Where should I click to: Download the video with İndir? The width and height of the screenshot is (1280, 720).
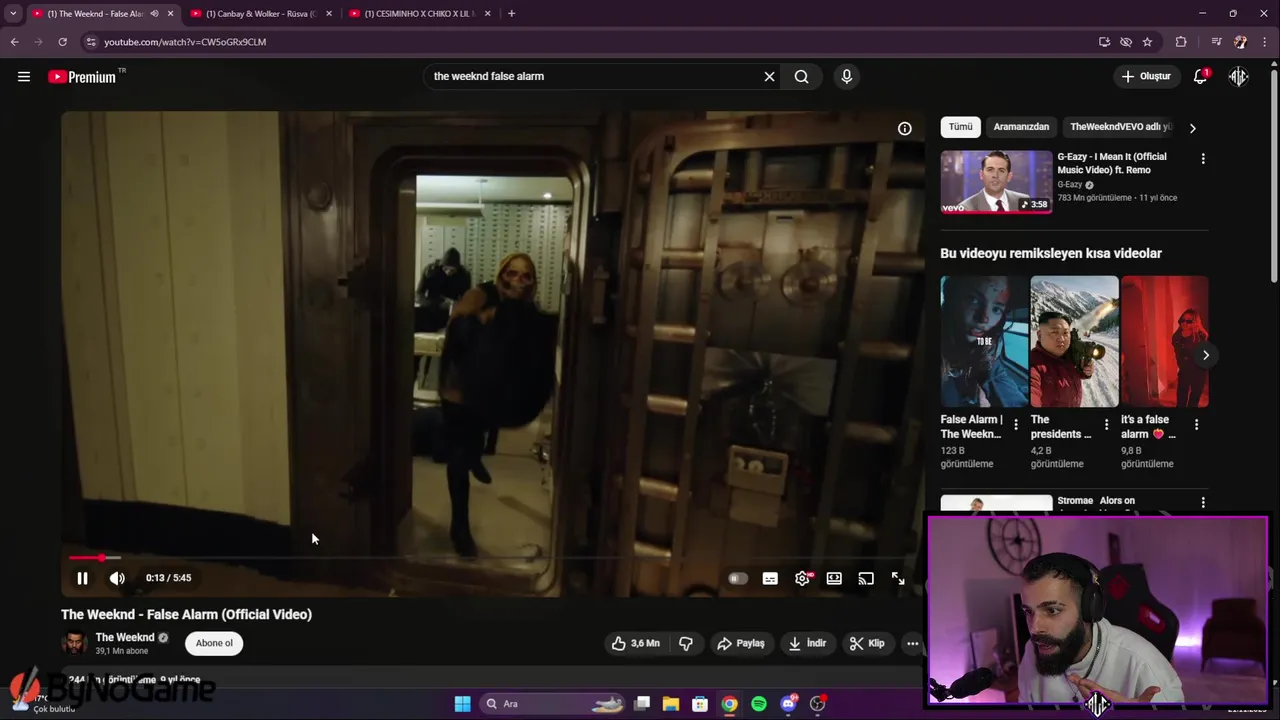(x=807, y=643)
